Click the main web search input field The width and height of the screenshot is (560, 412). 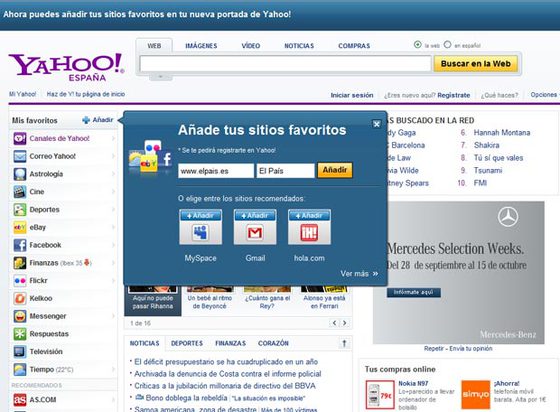tap(285, 64)
